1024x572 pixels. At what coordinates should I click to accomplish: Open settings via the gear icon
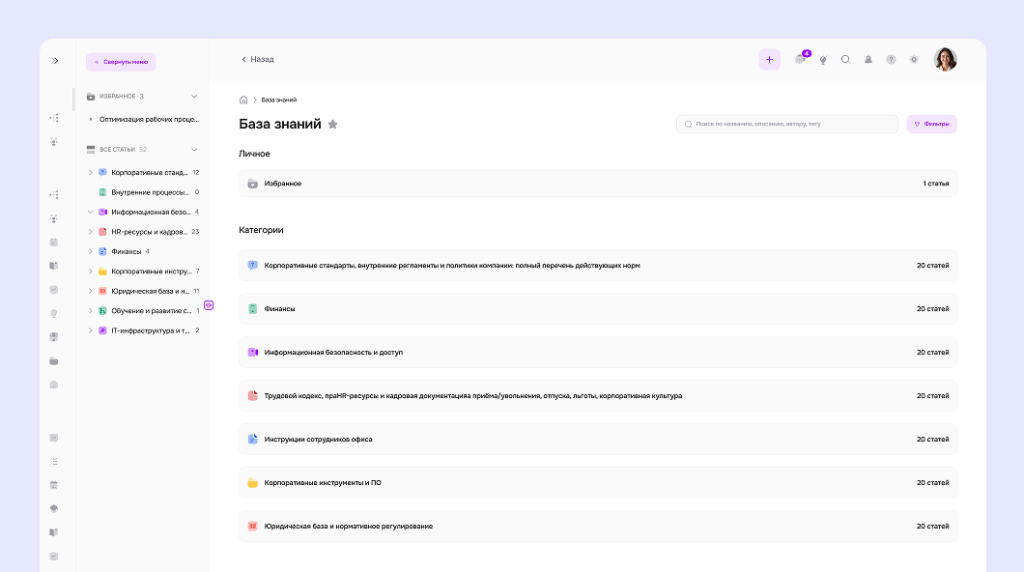click(914, 60)
